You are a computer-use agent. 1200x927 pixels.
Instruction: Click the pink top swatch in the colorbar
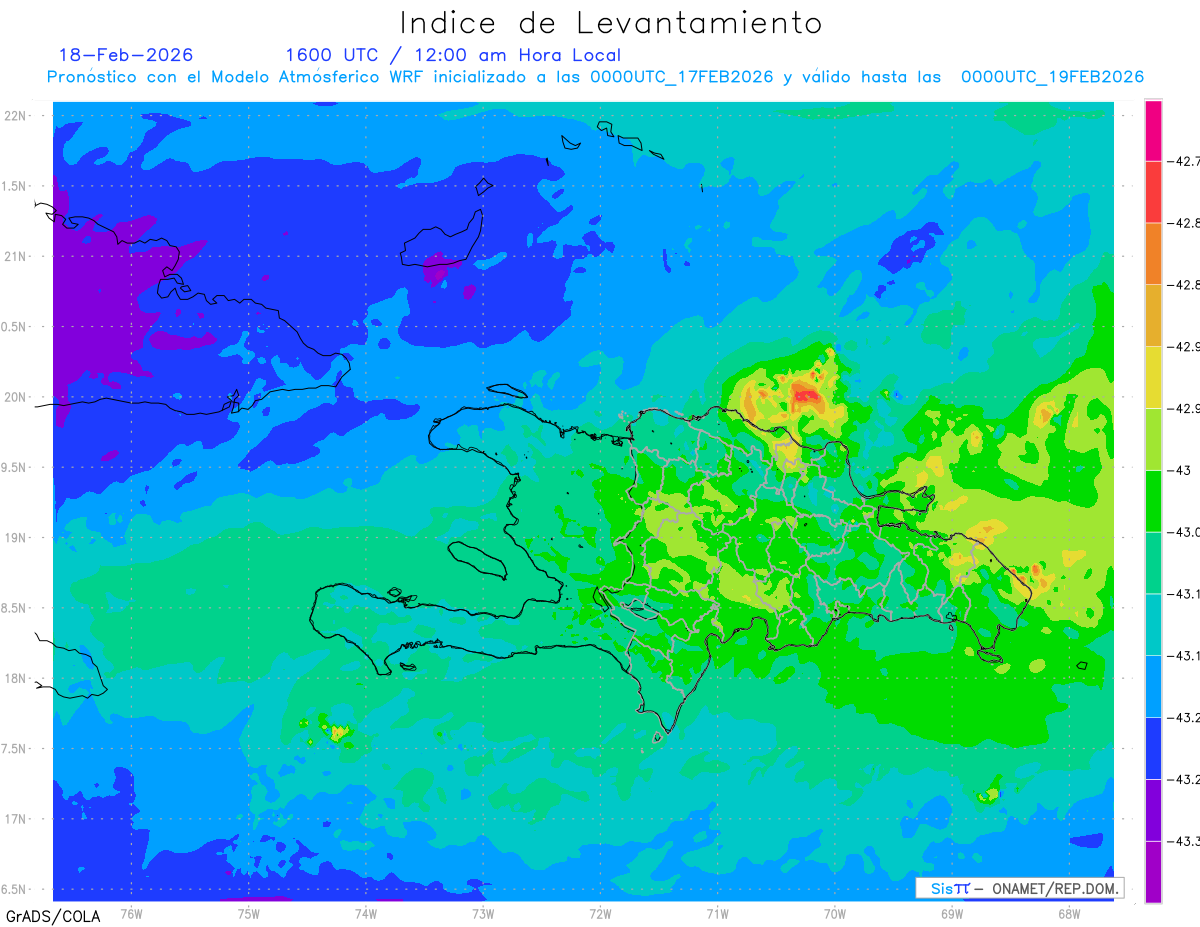1153,130
